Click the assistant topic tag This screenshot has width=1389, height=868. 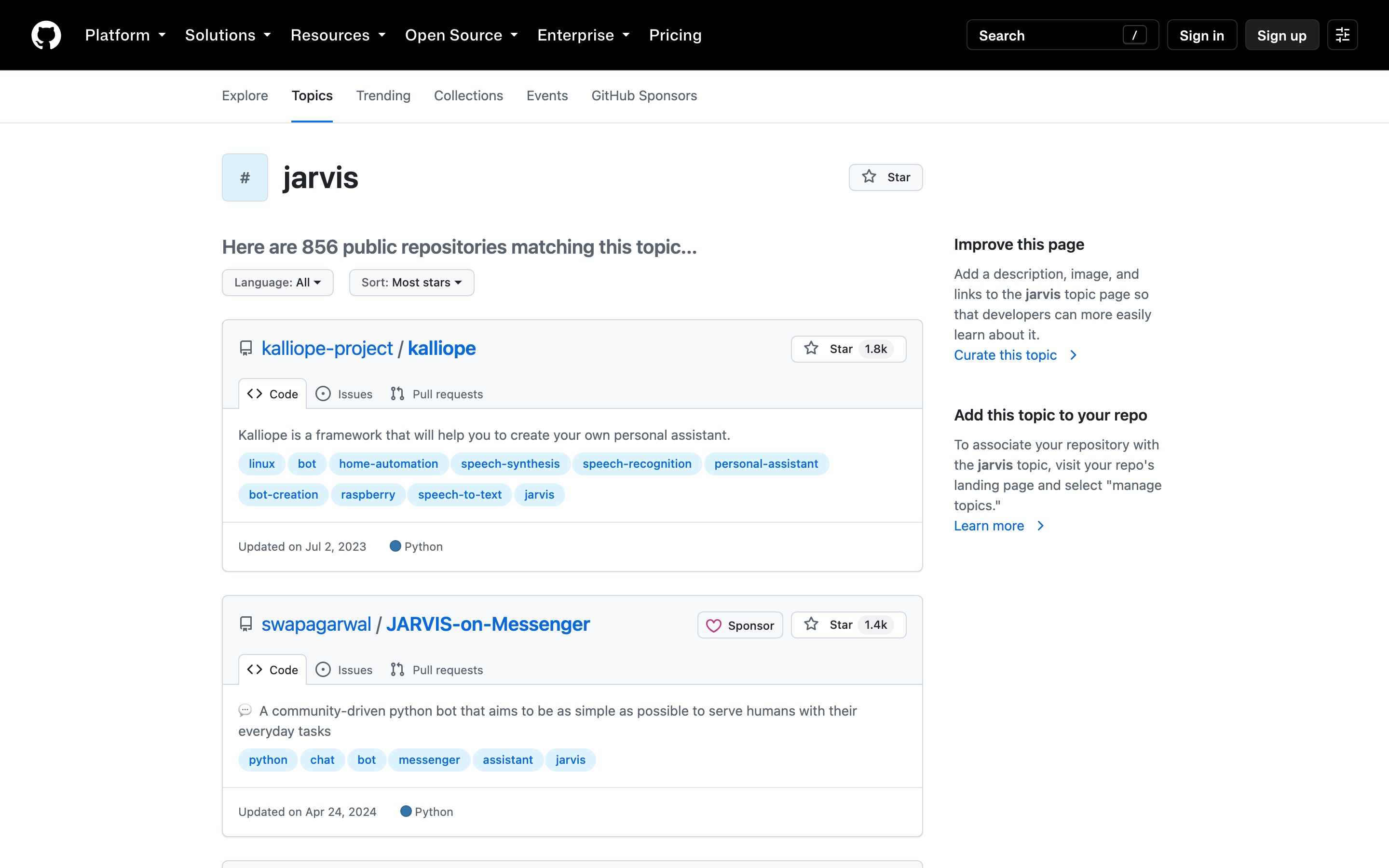click(508, 760)
